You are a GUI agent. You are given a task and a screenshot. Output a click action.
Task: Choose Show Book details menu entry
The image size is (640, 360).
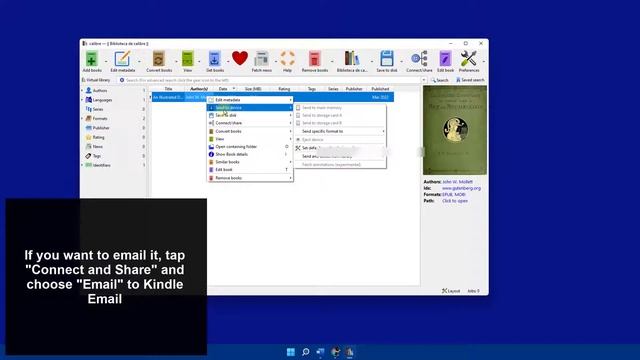pos(250,154)
